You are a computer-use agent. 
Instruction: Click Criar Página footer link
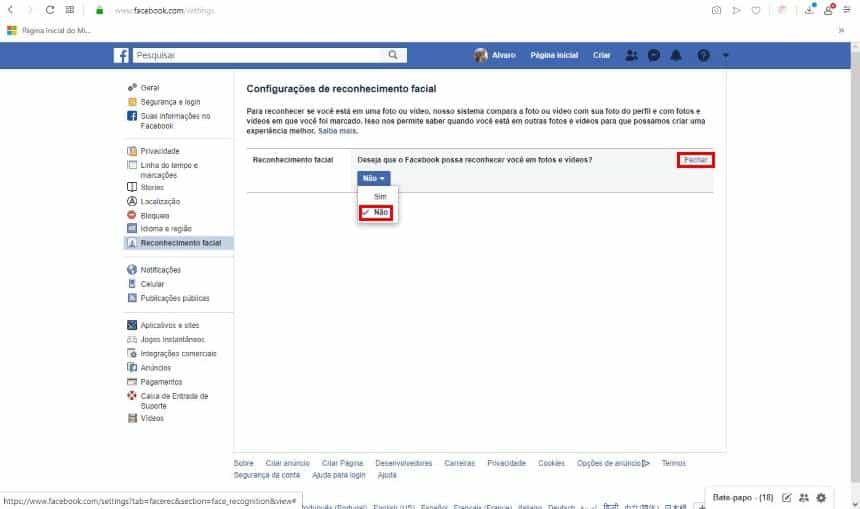tap(342, 463)
